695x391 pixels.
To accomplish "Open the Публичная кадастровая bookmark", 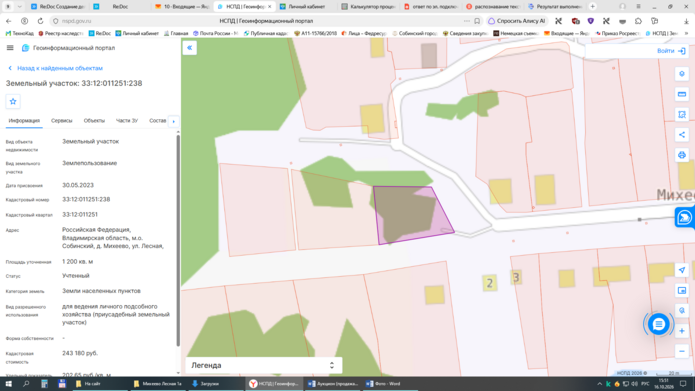I will coord(266,33).
